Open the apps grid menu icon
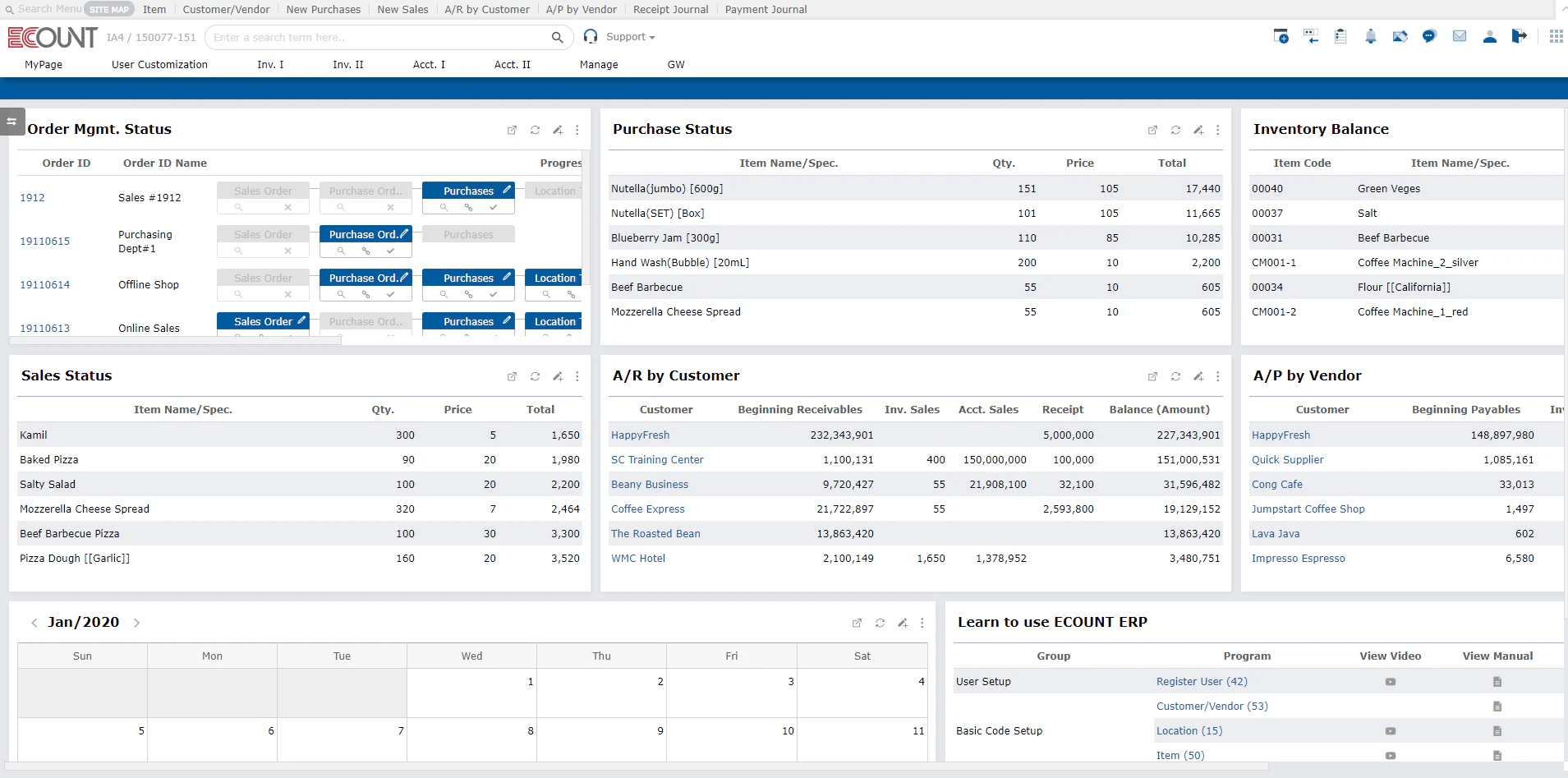Image resolution: width=1568 pixels, height=778 pixels. 1557,36
